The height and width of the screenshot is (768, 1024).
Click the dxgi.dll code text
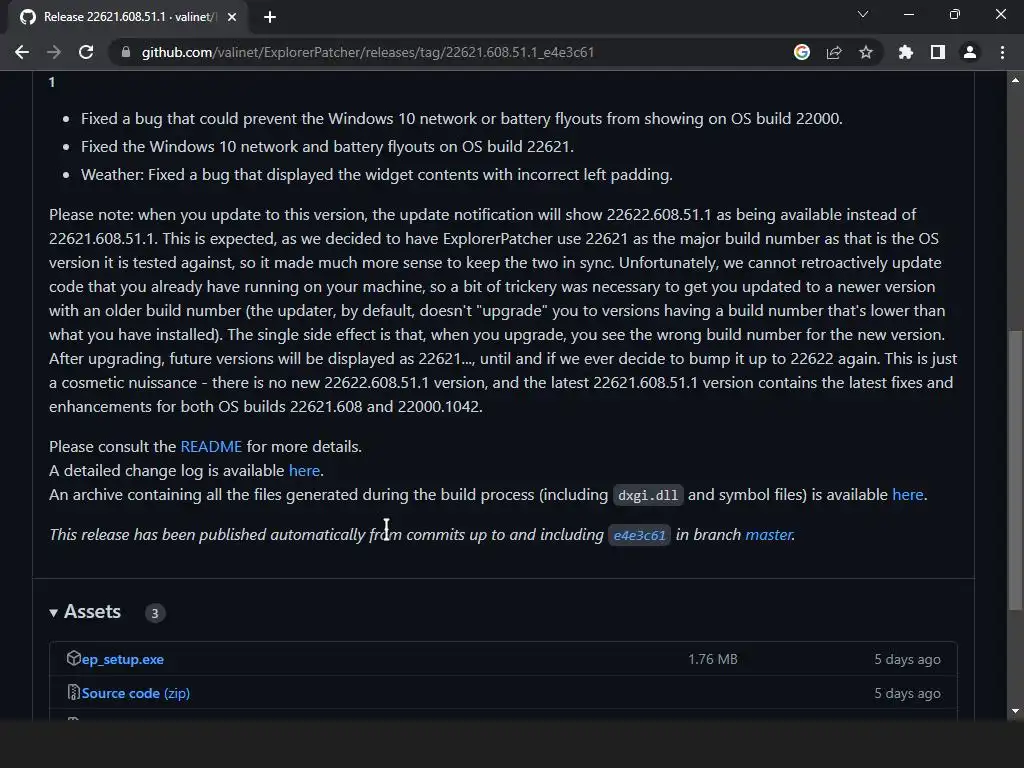click(x=648, y=496)
